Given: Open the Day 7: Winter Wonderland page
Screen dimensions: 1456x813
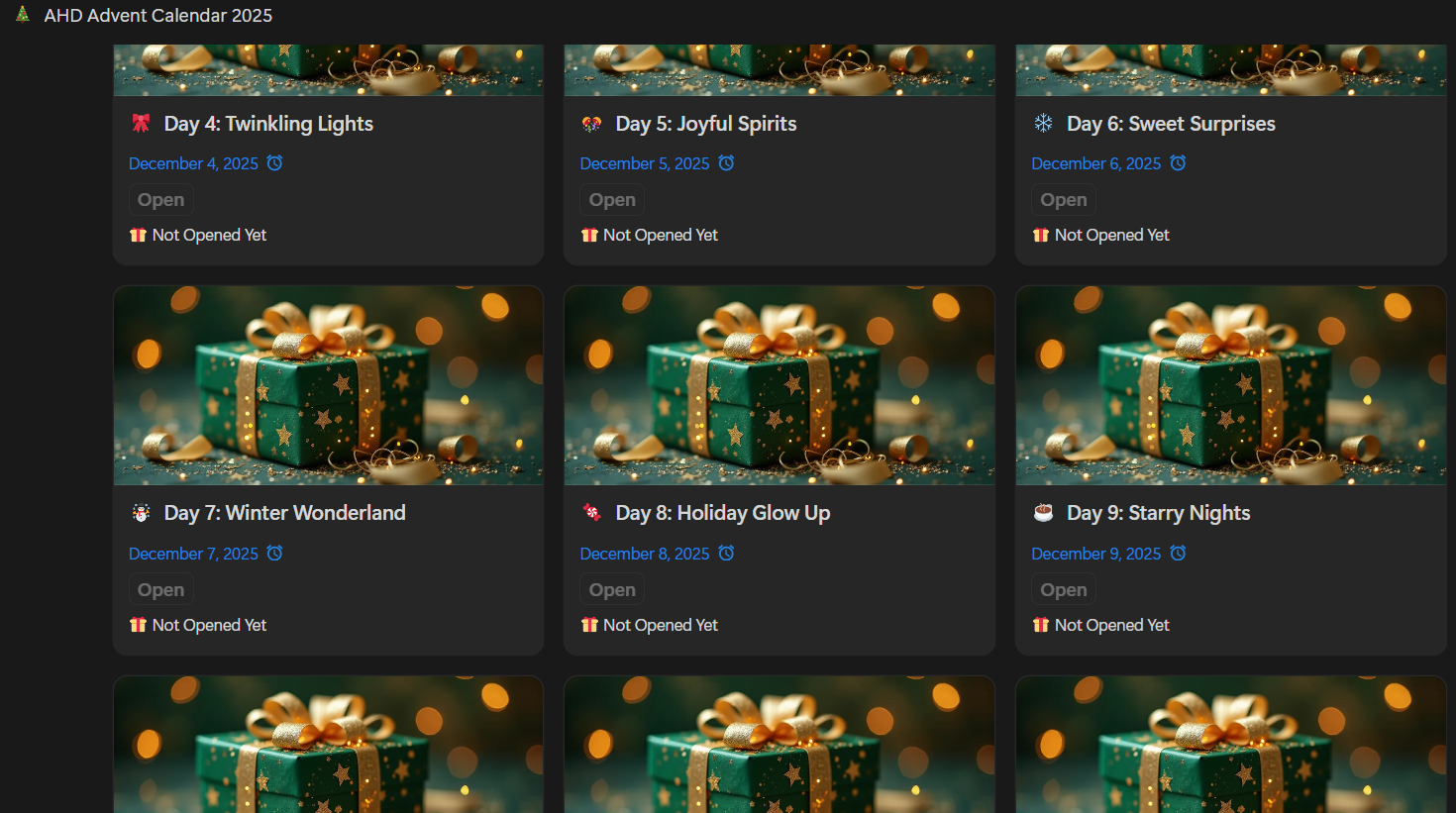Looking at the screenshot, I should (x=284, y=513).
